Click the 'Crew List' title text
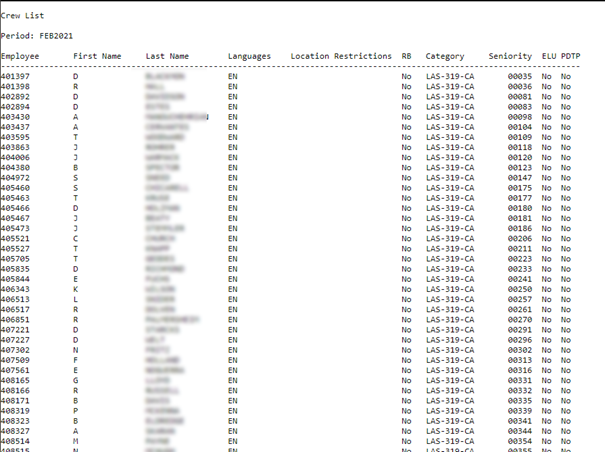 click(22, 16)
